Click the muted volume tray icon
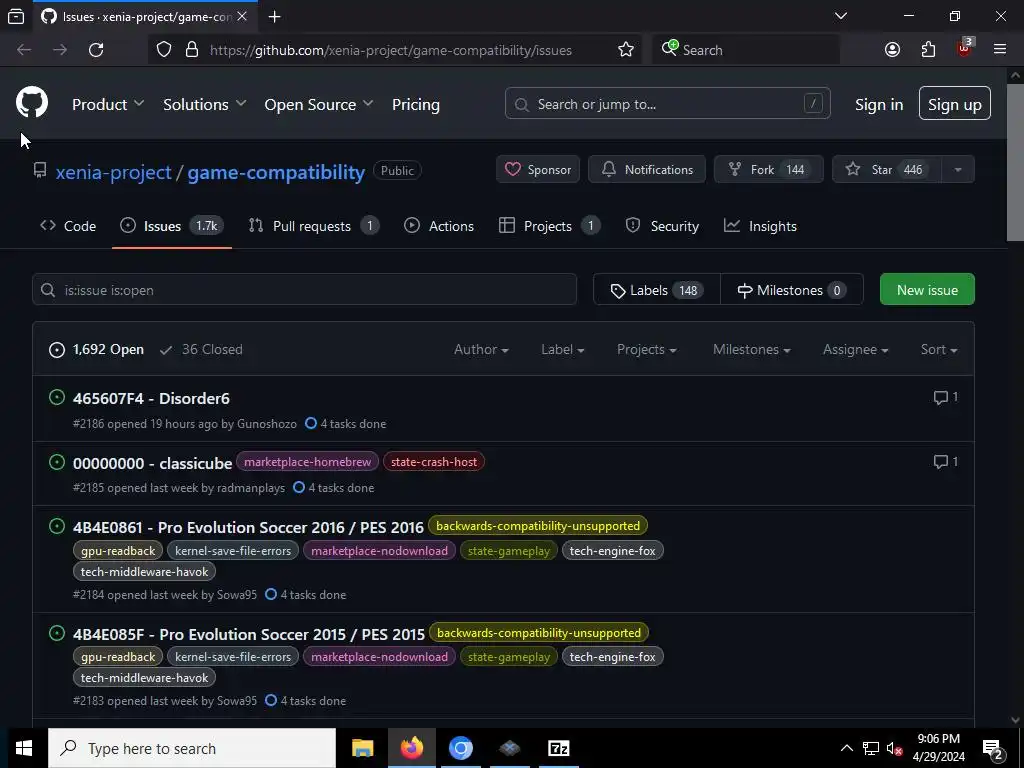The width and height of the screenshot is (1024, 768). [x=894, y=749]
